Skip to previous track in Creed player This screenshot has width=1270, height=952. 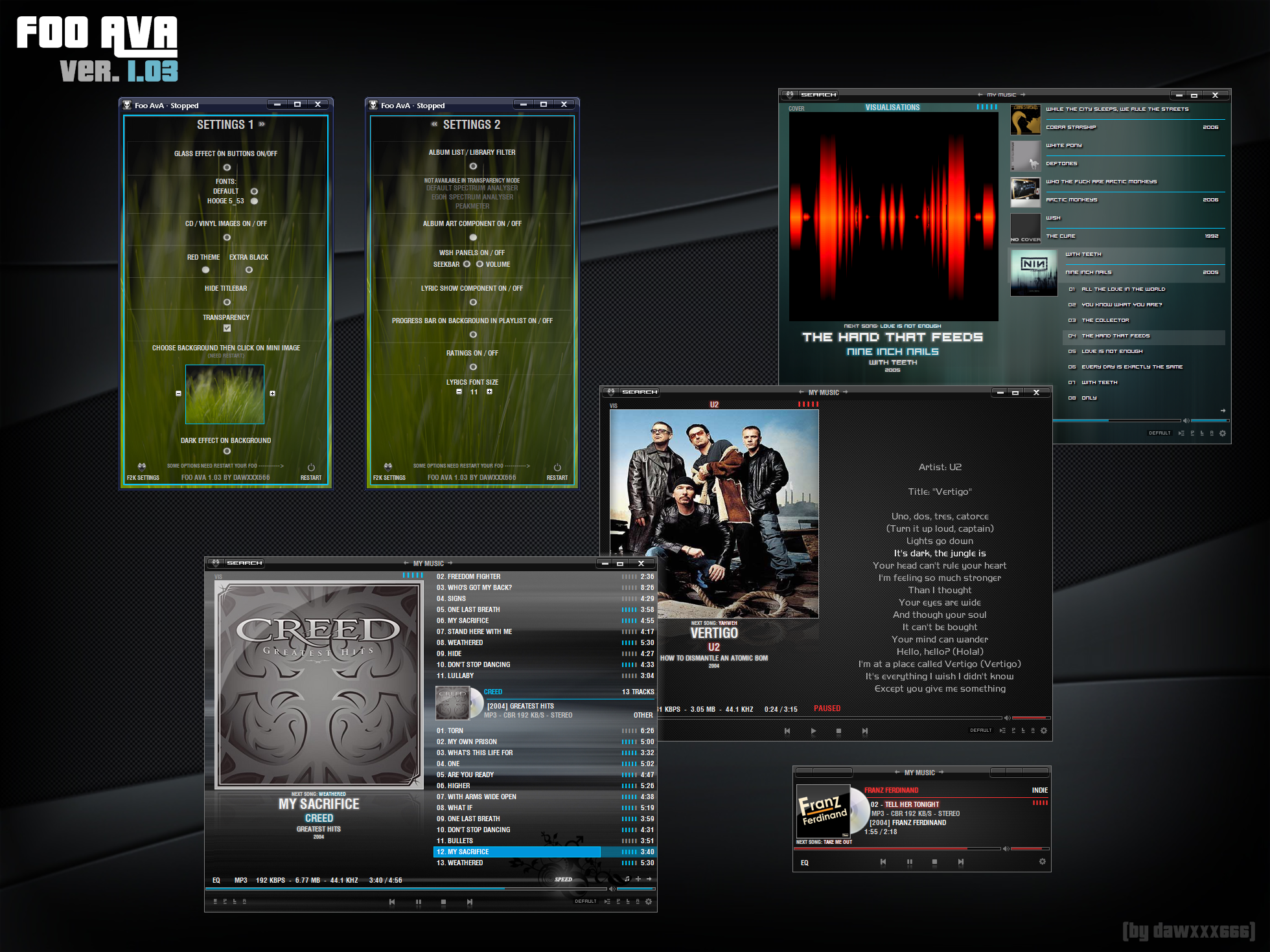pyautogui.click(x=391, y=901)
